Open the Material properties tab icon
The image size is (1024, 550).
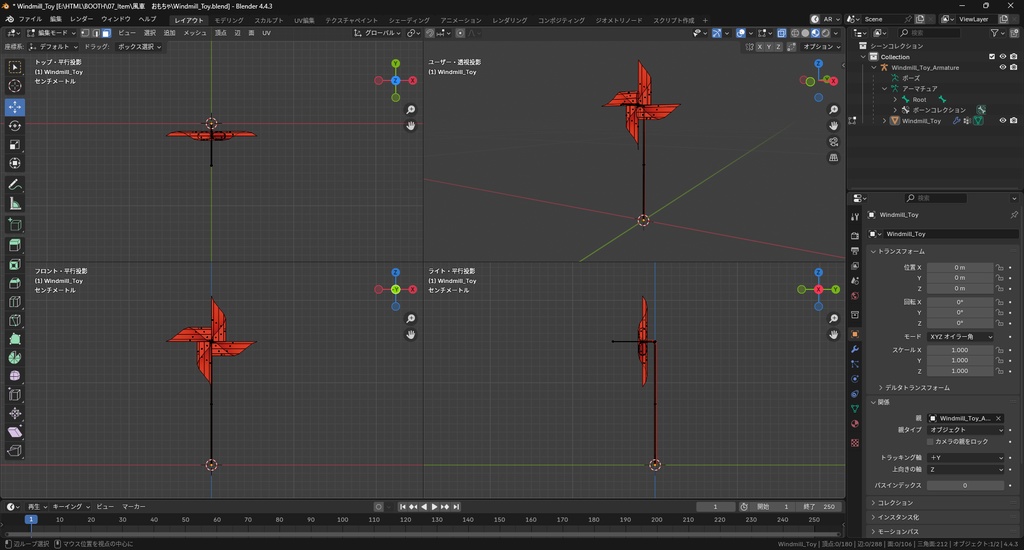tap(855, 424)
